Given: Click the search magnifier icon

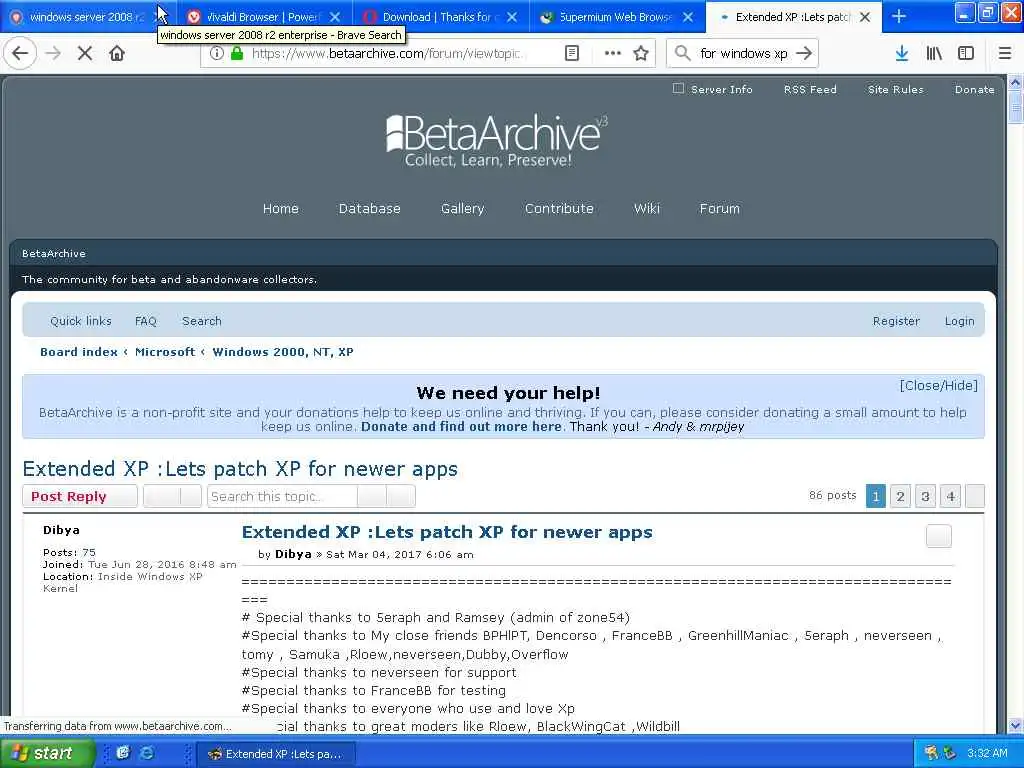Looking at the screenshot, I should pyautogui.click(x=682, y=53).
